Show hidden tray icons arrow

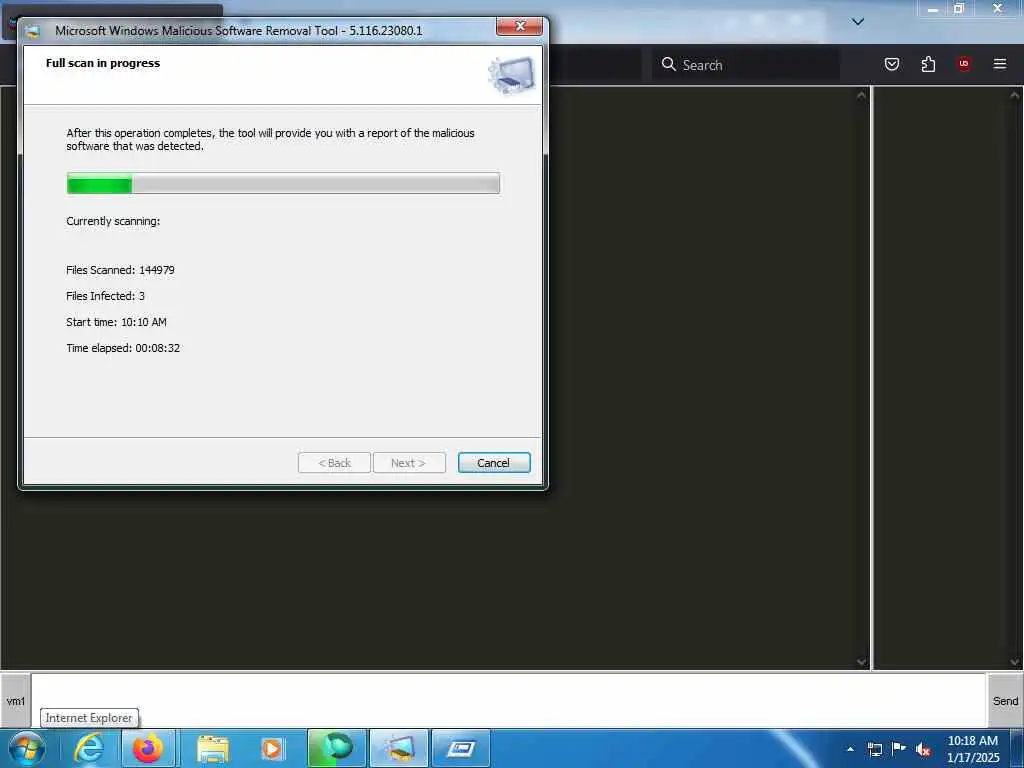(x=850, y=749)
